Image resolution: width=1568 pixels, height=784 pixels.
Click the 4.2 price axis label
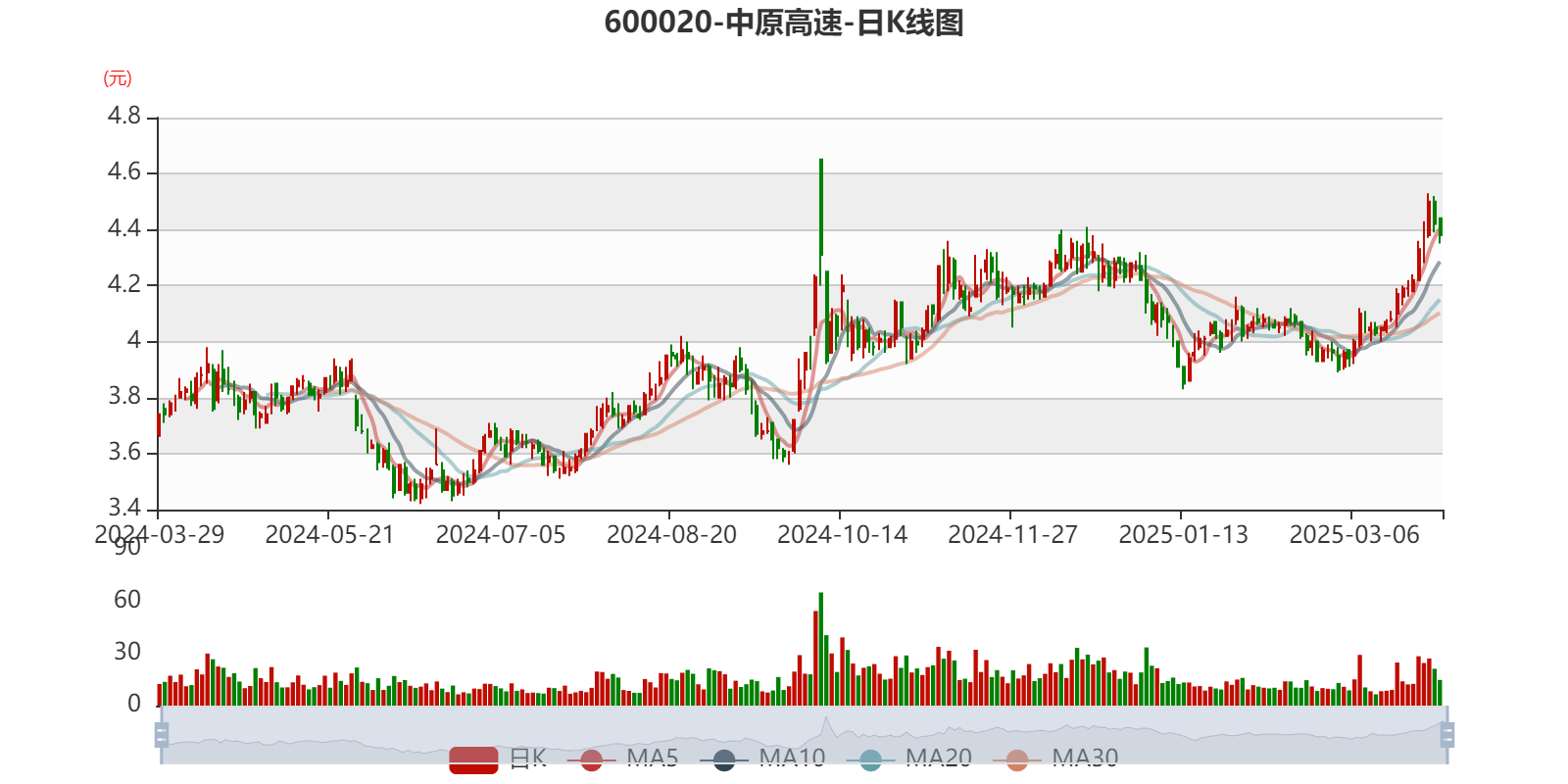tap(124, 285)
